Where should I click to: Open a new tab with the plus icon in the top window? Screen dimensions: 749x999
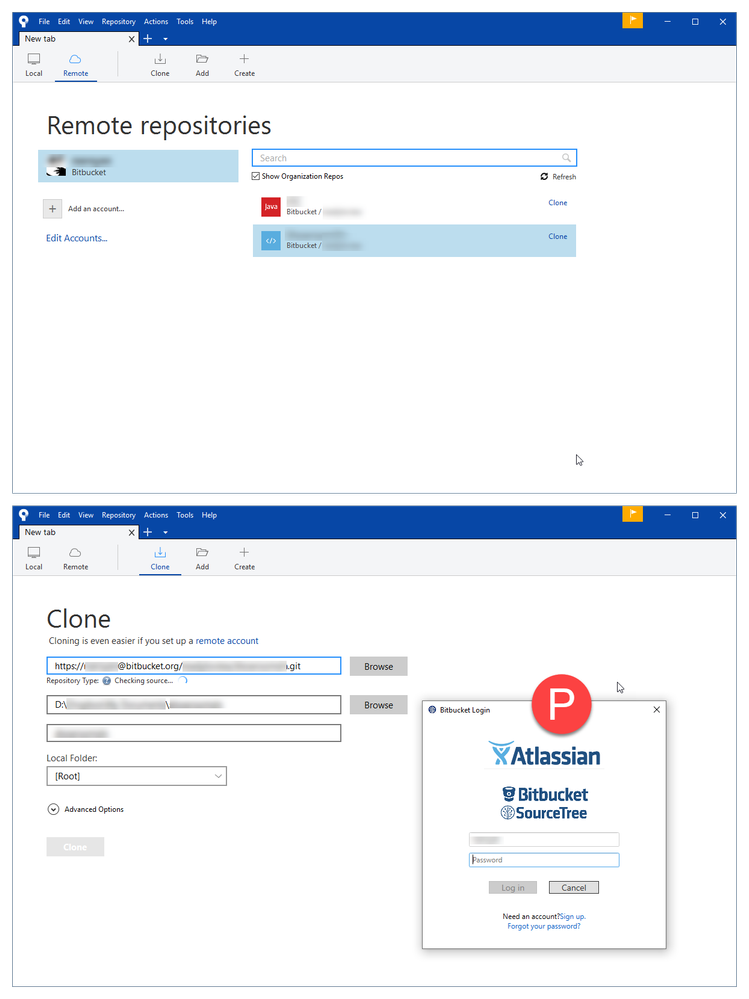coord(148,39)
